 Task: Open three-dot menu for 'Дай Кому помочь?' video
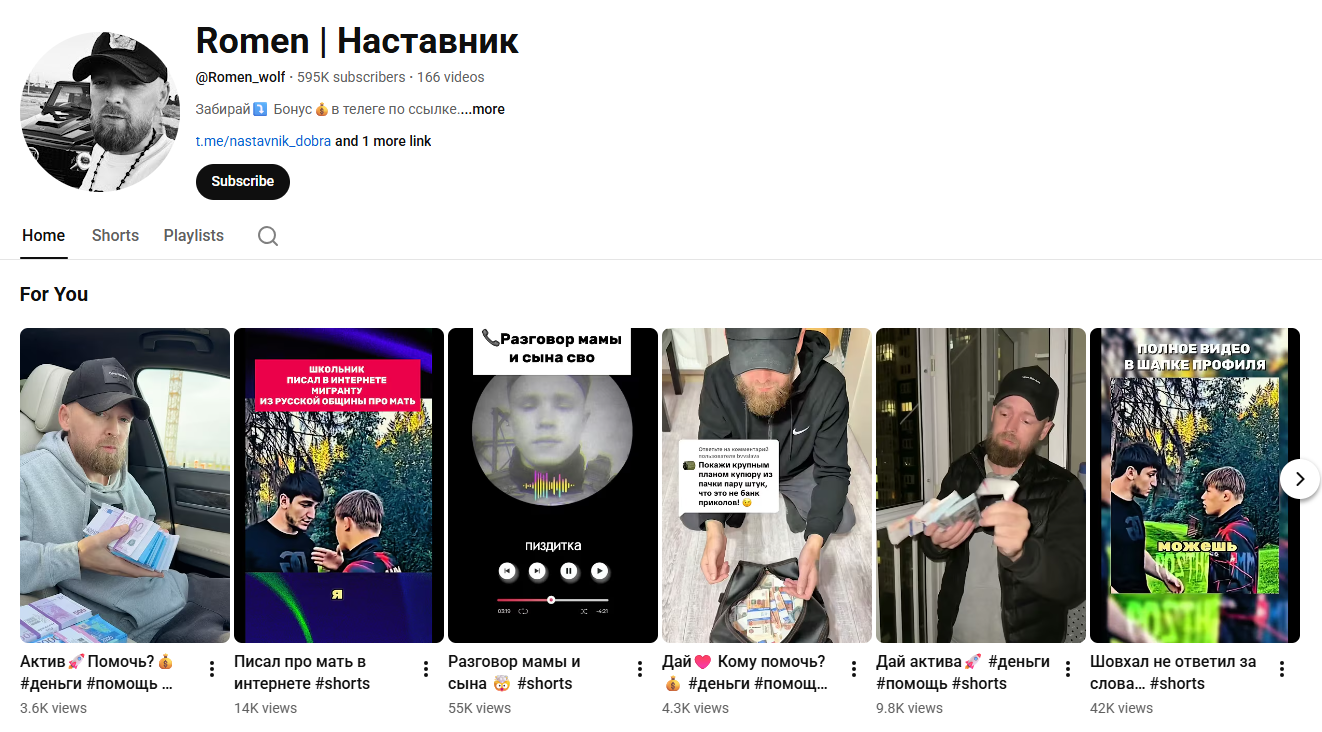click(x=854, y=669)
